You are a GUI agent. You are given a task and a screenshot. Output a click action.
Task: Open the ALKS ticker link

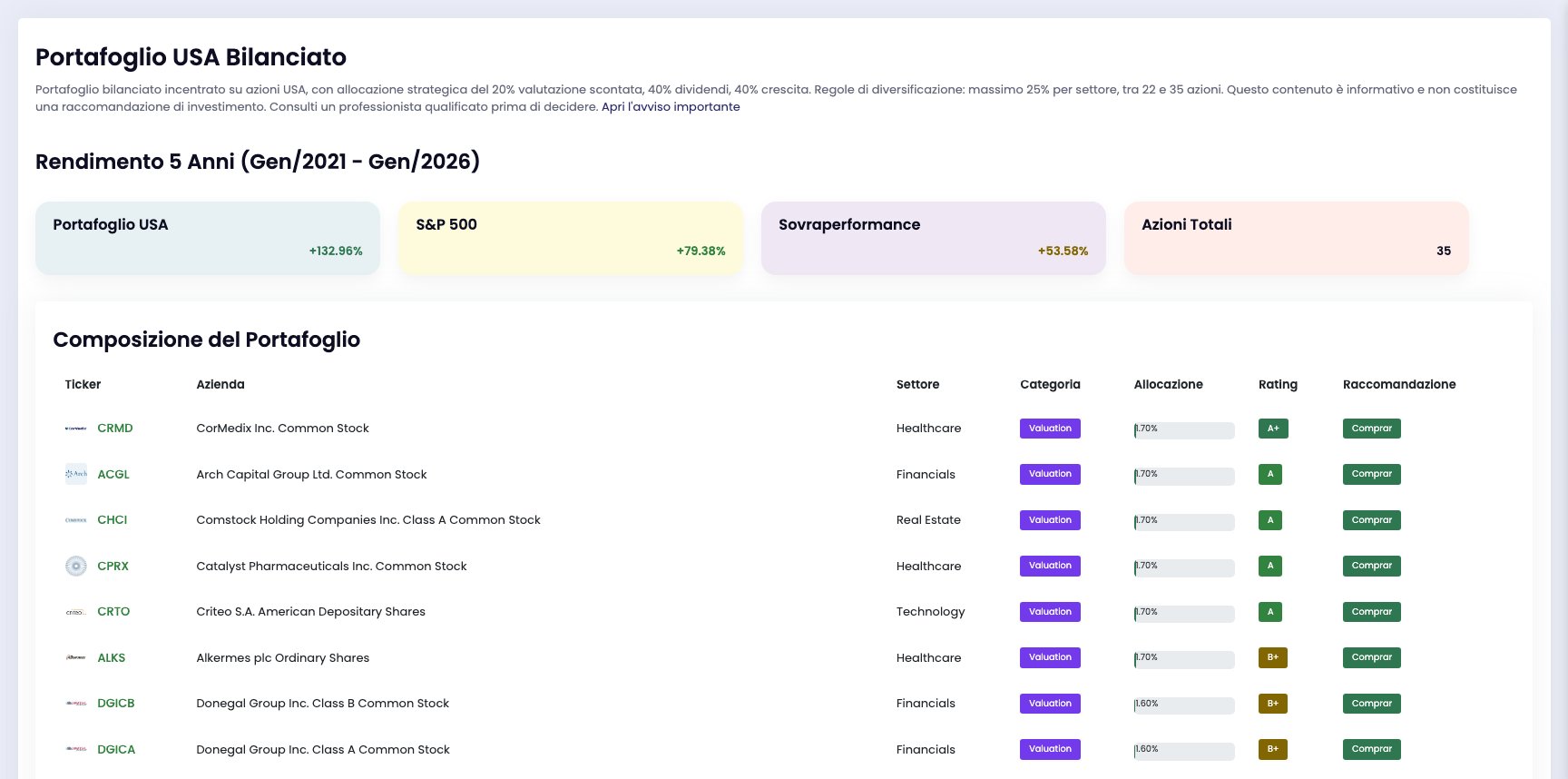click(112, 657)
